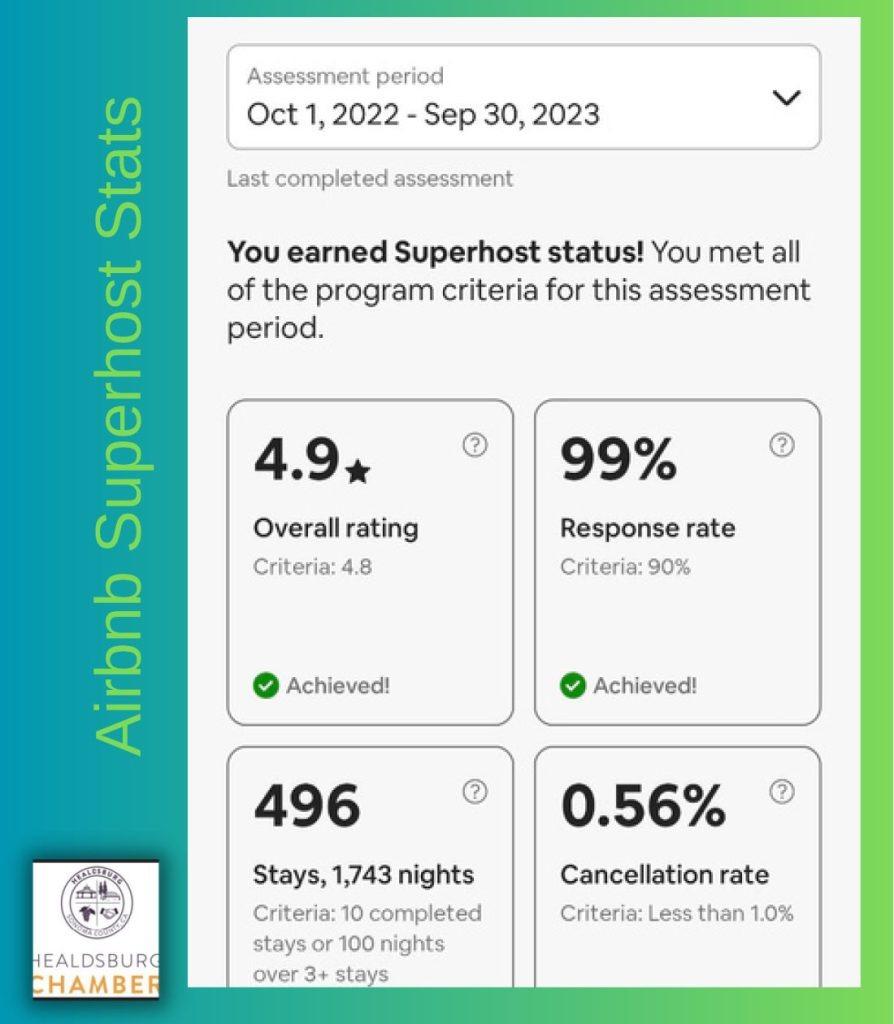Viewport: 894px width, 1024px height.
Task: Click help icon on Response rate card
Action: [782, 446]
